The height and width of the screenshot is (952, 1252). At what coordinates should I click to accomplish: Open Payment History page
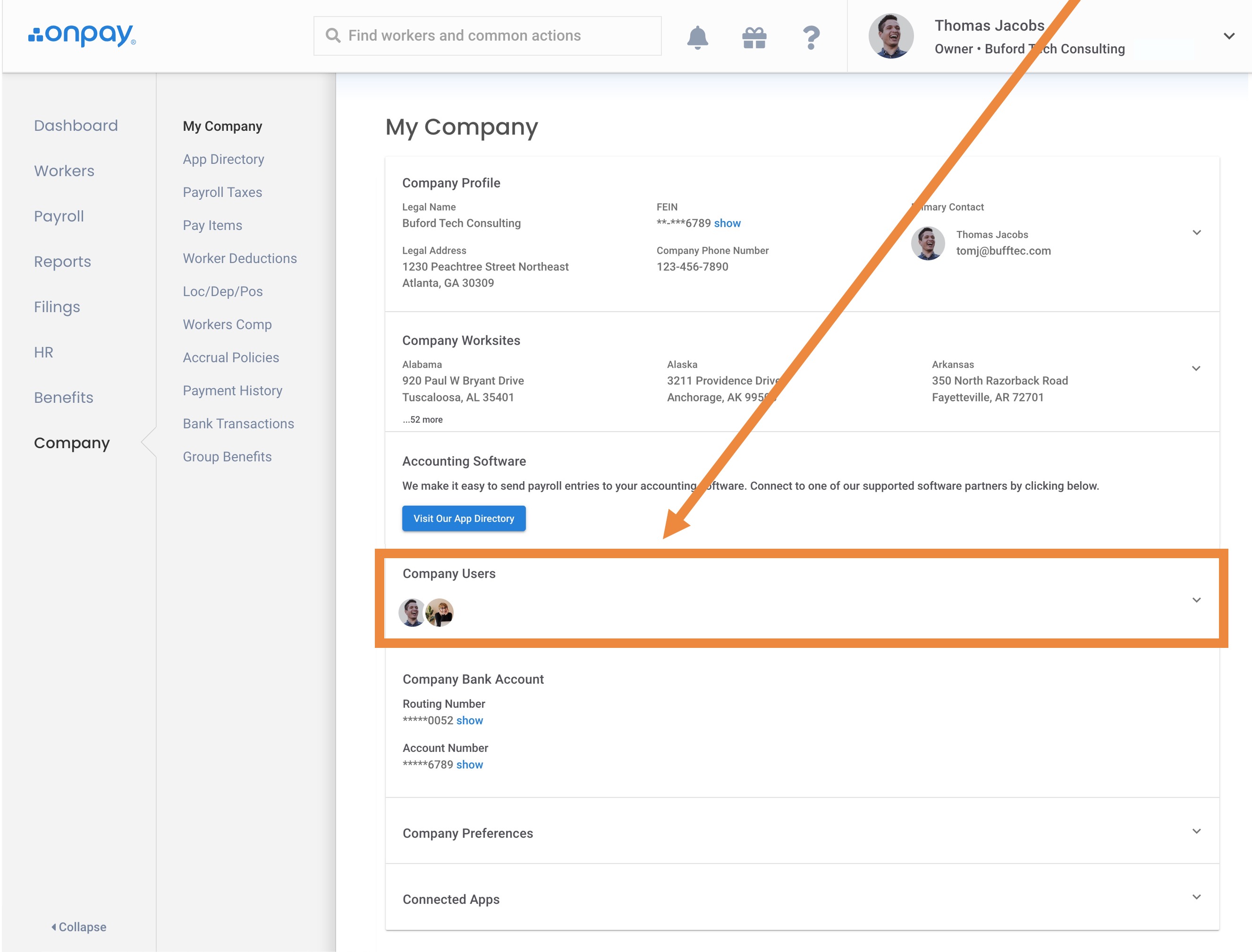(x=232, y=391)
